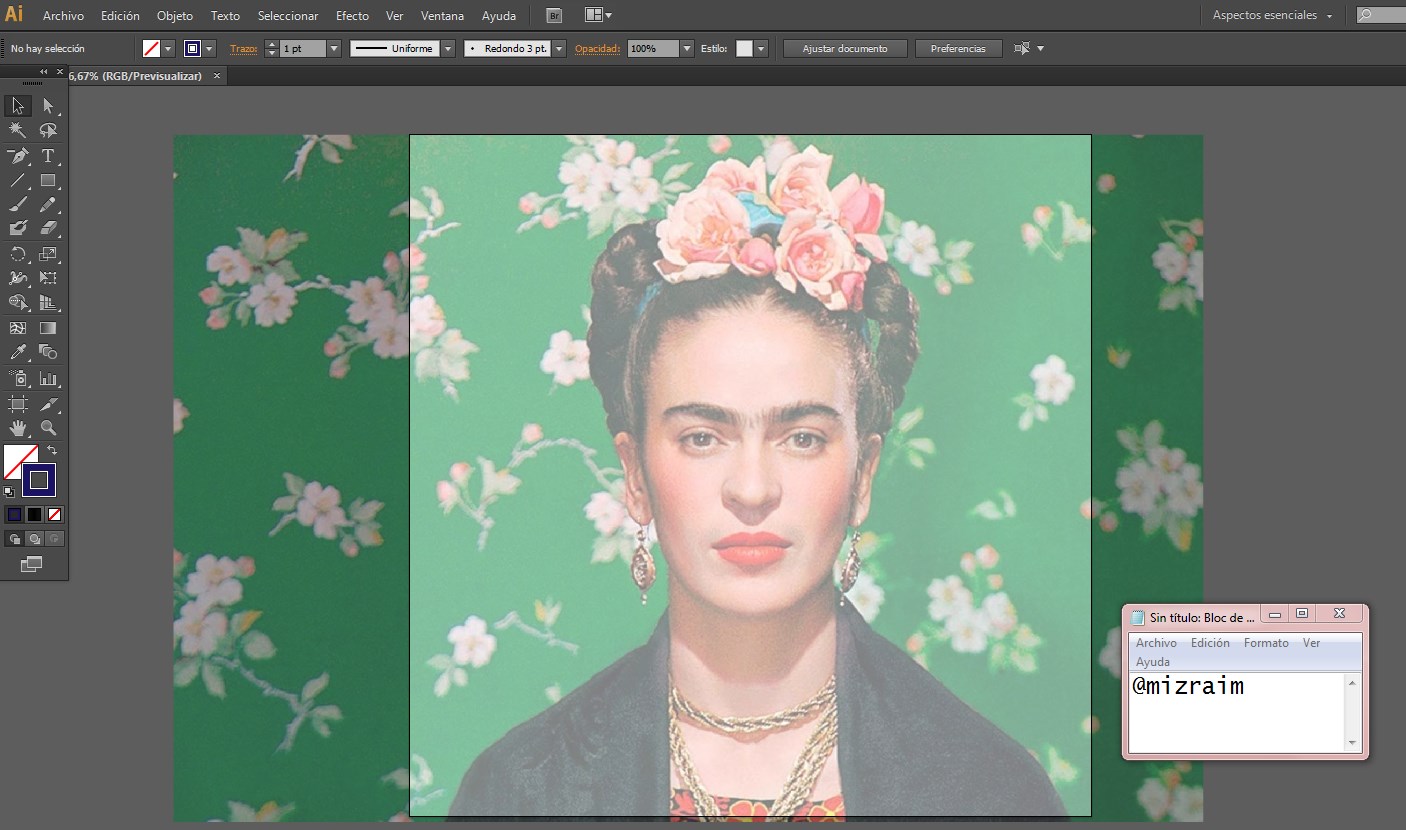Select the Selection tool (black arrow)
This screenshot has height=830, width=1406.
click(x=17, y=106)
